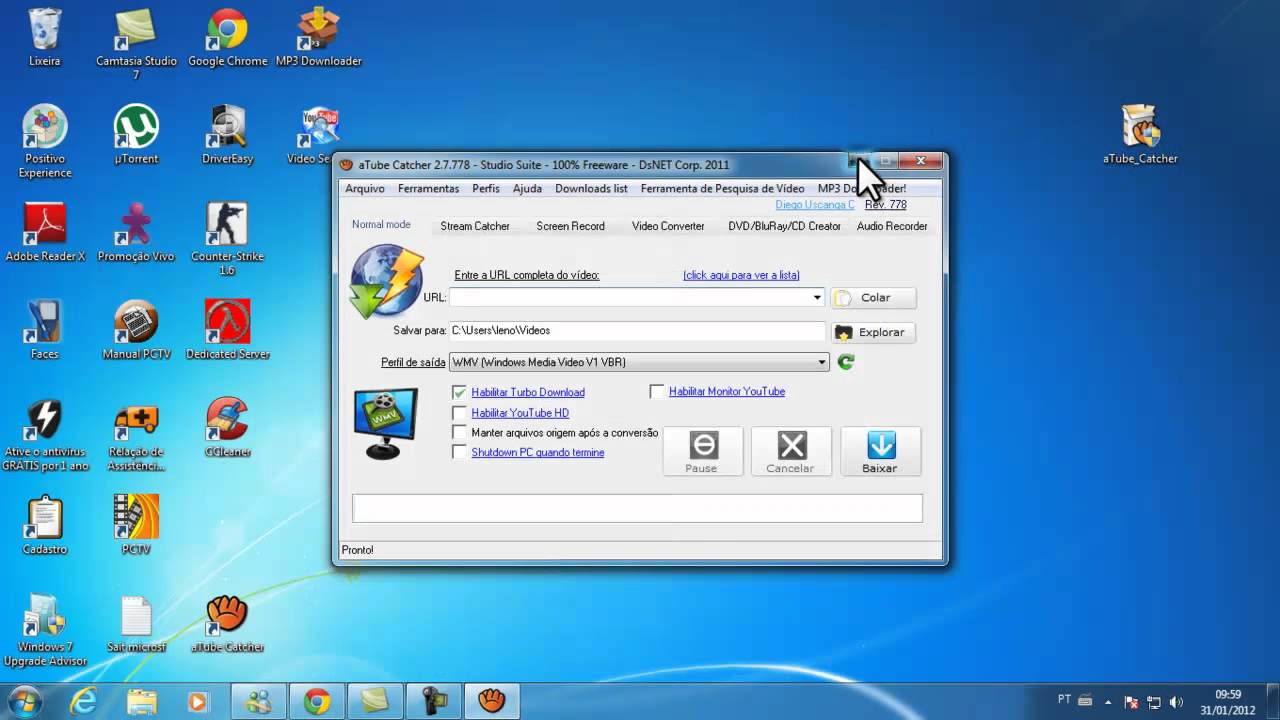This screenshot has width=1280, height=720.
Task: Click the 'click aqui para ver a lista' link
Action: click(741, 275)
